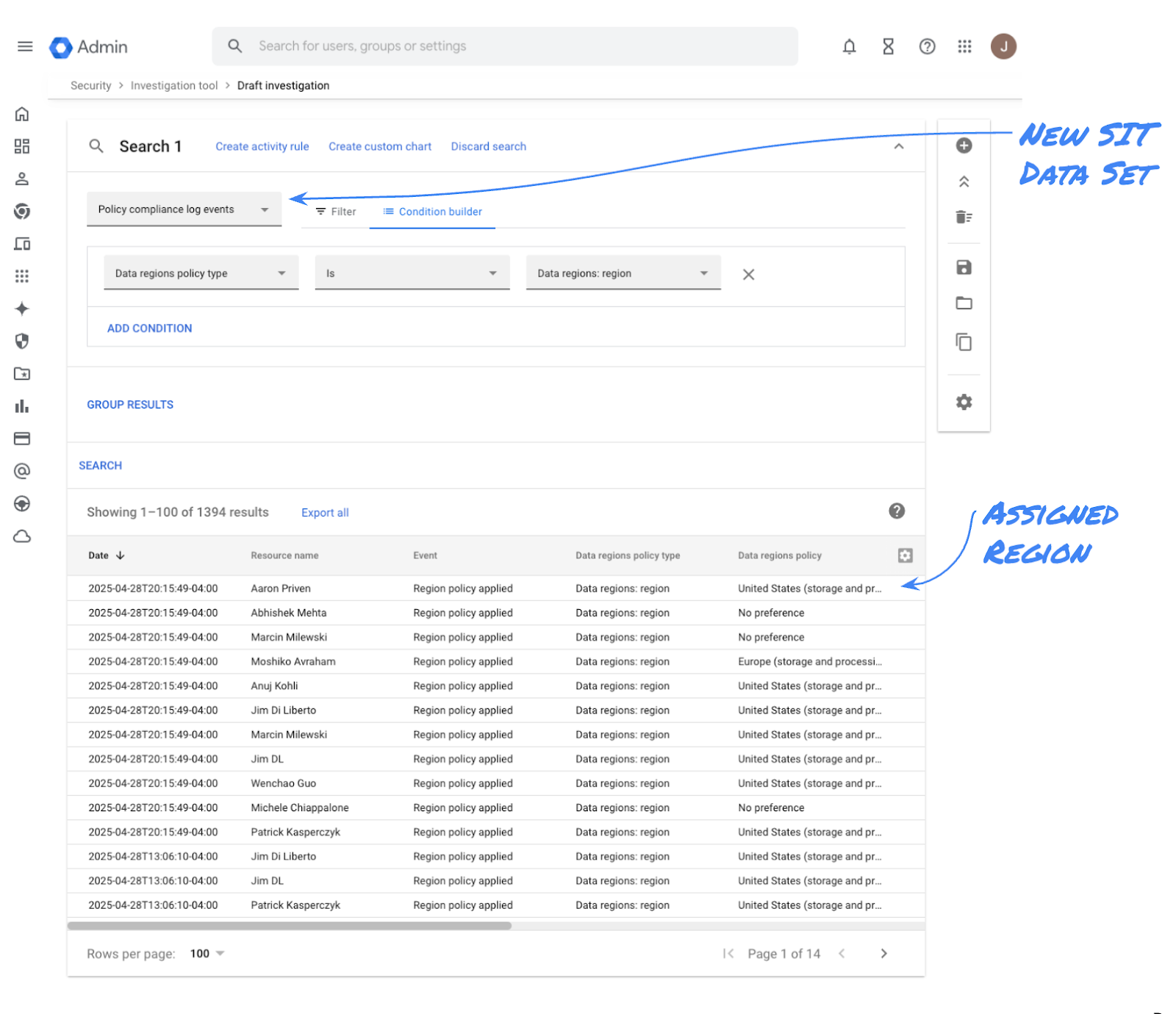Open Data regions policy type attribute dropdown

pos(201,273)
